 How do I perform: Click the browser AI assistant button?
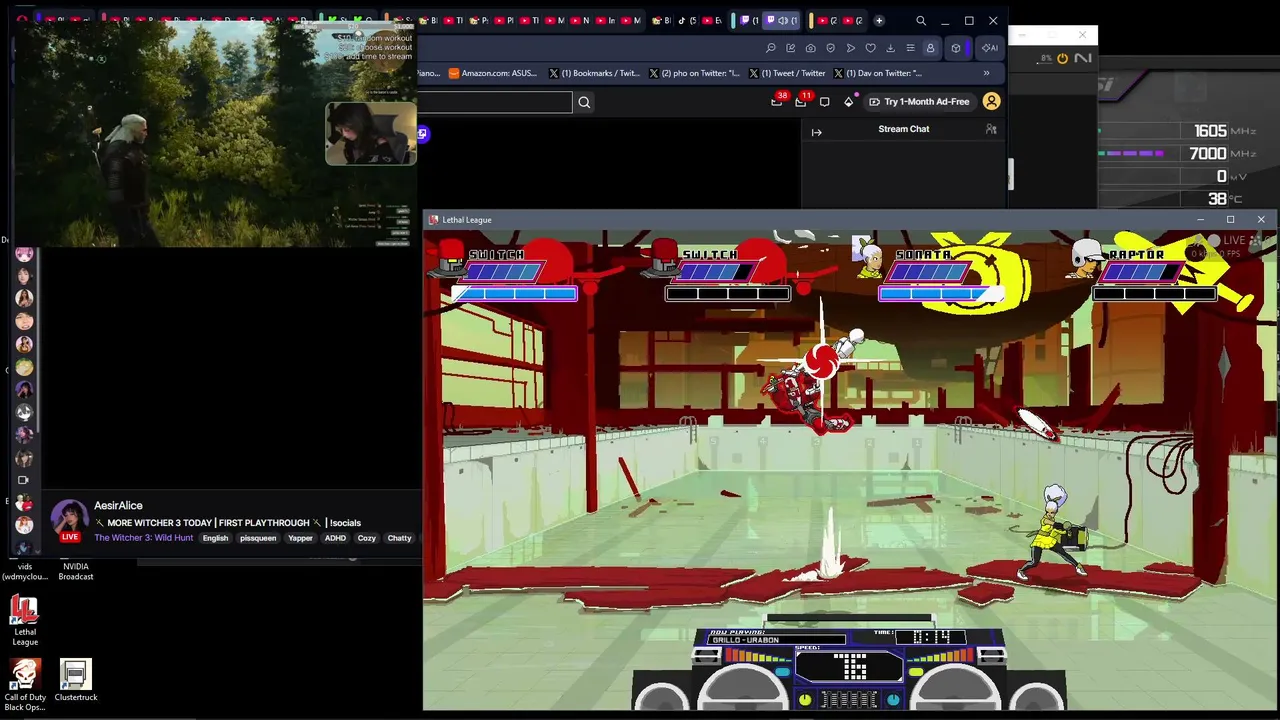coord(989,48)
